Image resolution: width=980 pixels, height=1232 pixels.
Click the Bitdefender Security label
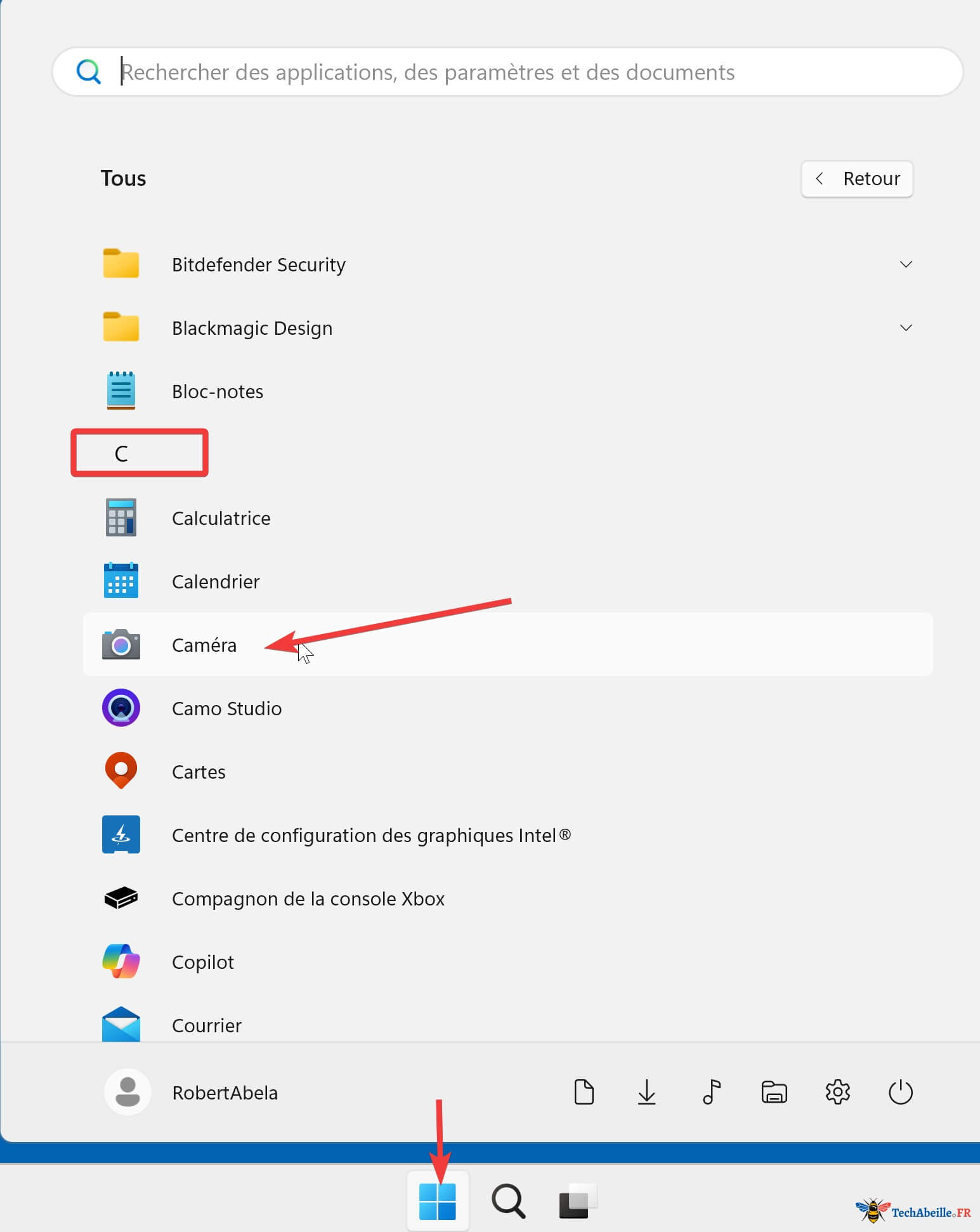pyautogui.click(x=259, y=264)
